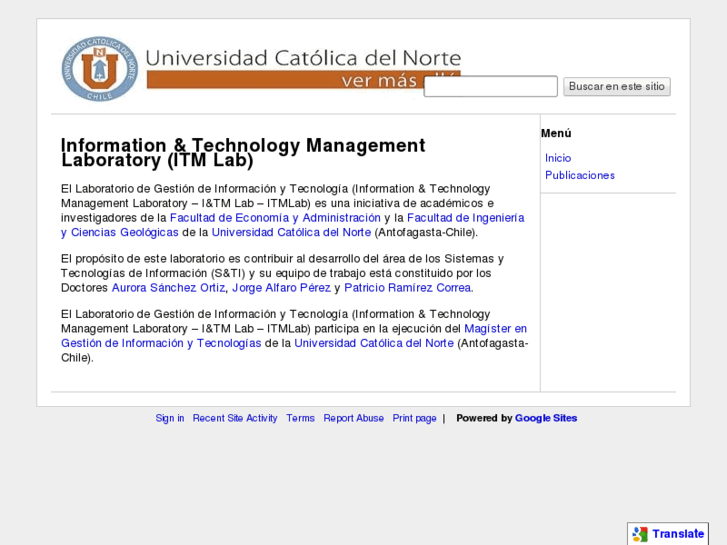Screen dimensions: 727x545
Task: Open Patricio Ramírez Correa profile link
Action: point(408,288)
